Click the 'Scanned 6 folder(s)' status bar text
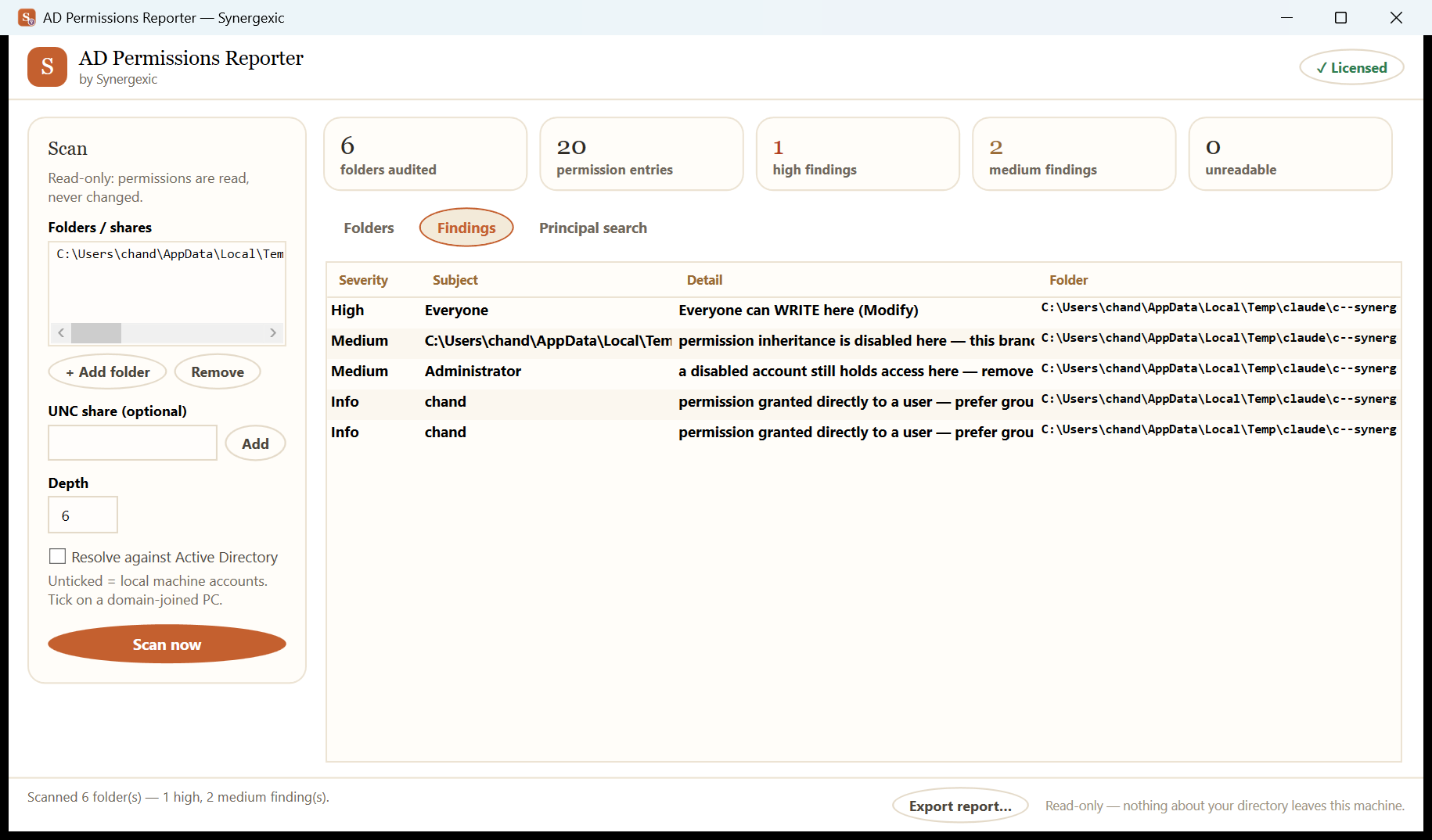This screenshot has height=840, width=1432. click(x=178, y=797)
